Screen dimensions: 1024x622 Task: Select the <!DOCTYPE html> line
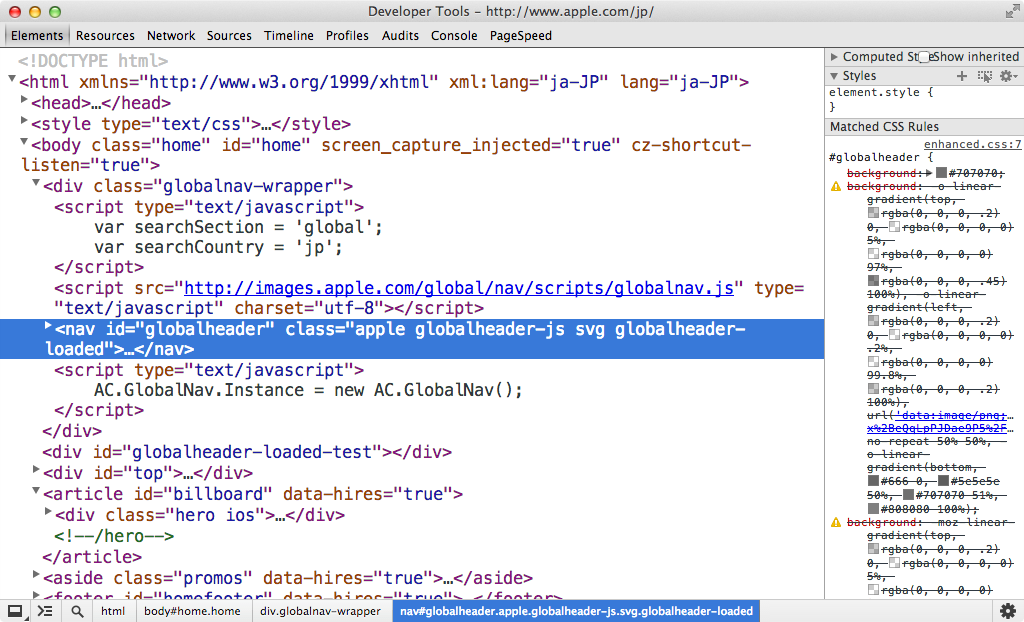93,61
